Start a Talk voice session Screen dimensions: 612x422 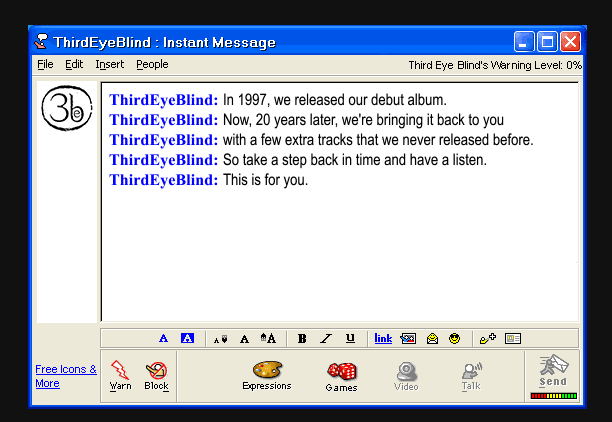pyautogui.click(x=471, y=376)
